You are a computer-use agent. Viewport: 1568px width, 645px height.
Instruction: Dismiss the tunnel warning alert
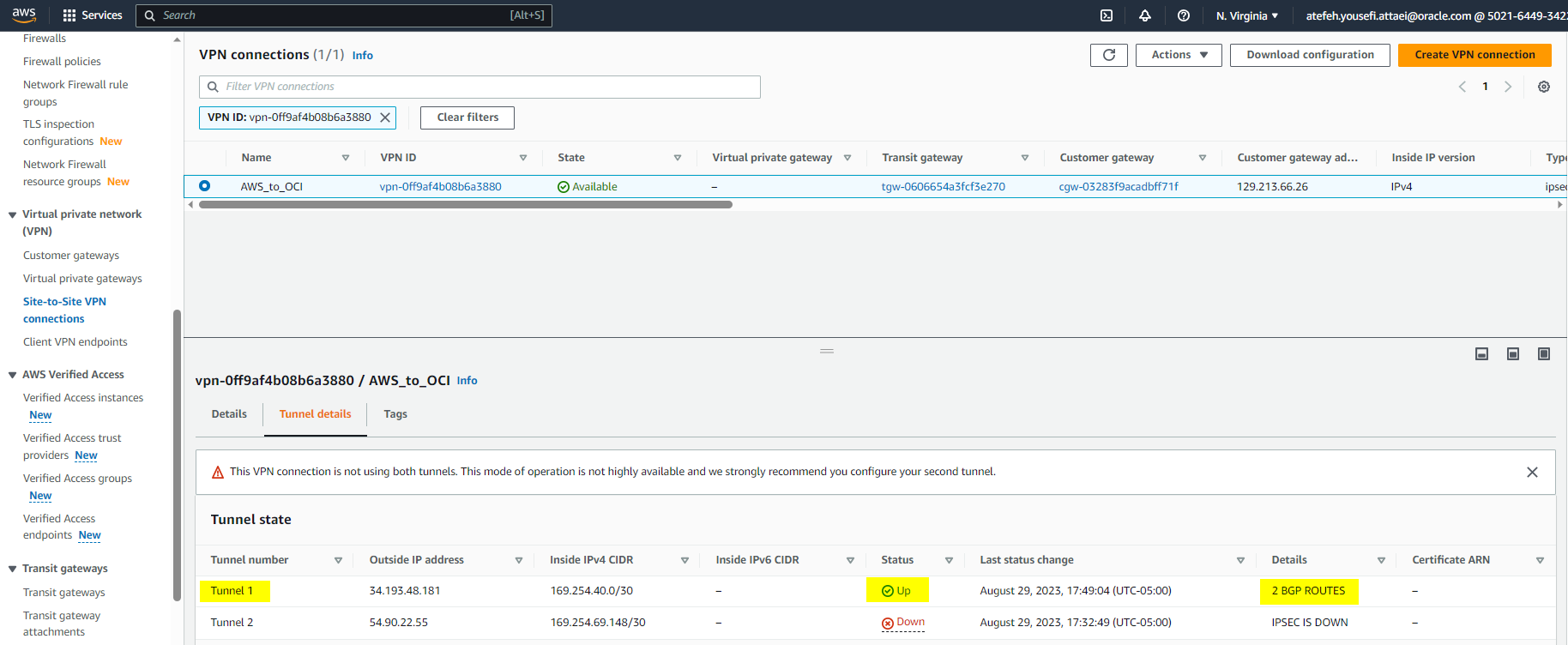pos(1532,473)
